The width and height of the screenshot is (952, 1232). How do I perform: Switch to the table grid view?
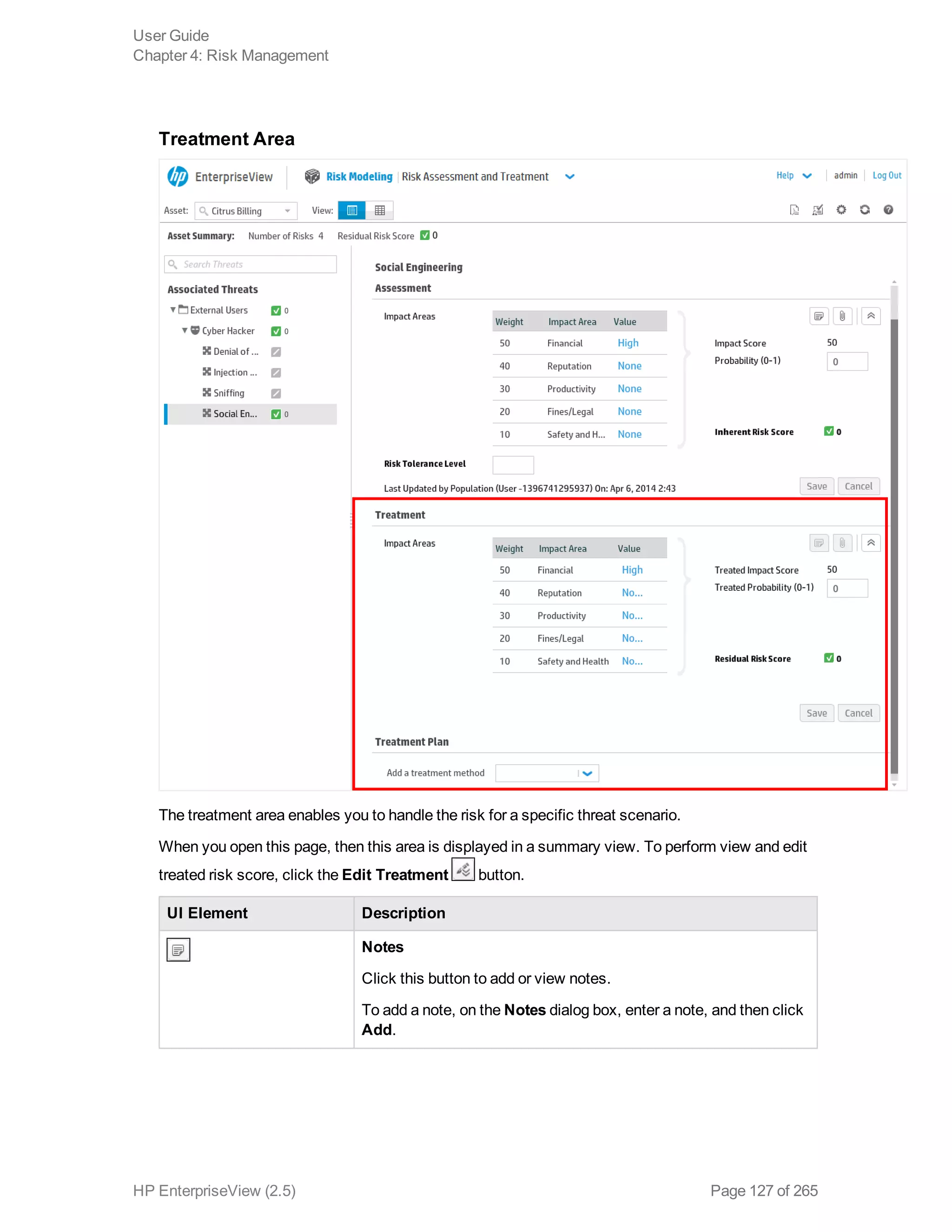380,211
